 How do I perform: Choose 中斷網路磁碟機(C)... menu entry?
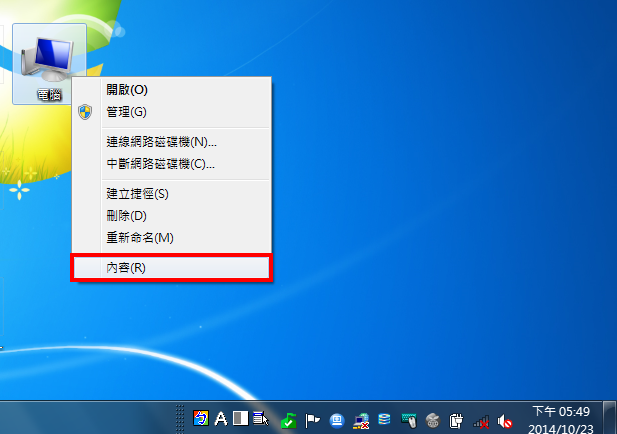[161, 163]
